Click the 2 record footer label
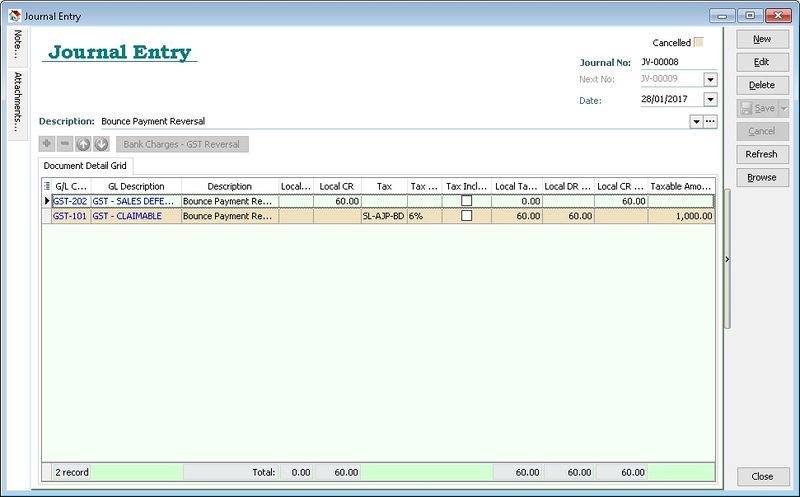This screenshot has height=497, width=800. pos(72,473)
